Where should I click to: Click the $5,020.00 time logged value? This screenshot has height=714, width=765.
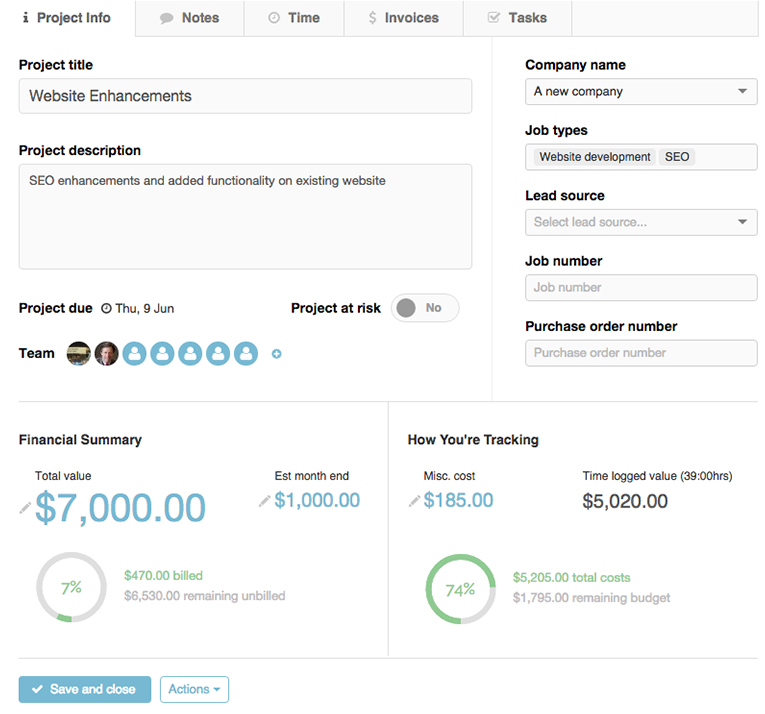[625, 501]
